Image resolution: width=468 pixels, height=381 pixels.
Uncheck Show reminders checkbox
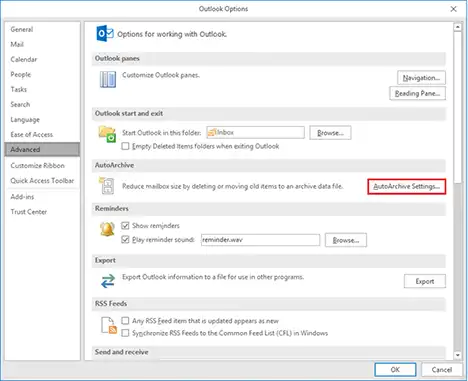tap(125, 226)
